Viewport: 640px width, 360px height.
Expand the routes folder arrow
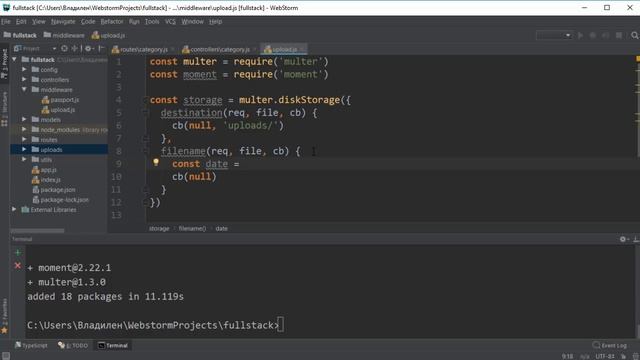point(24,140)
